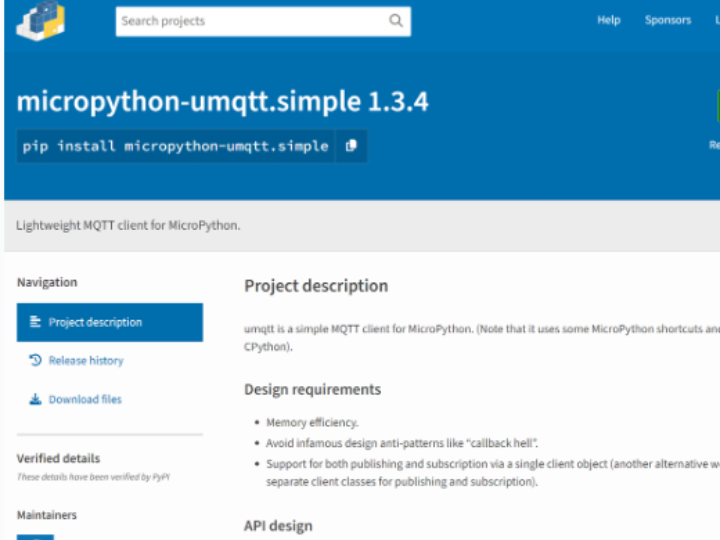Click the Download files arrow icon
The height and width of the screenshot is (540, 720).
click(35, 399)
